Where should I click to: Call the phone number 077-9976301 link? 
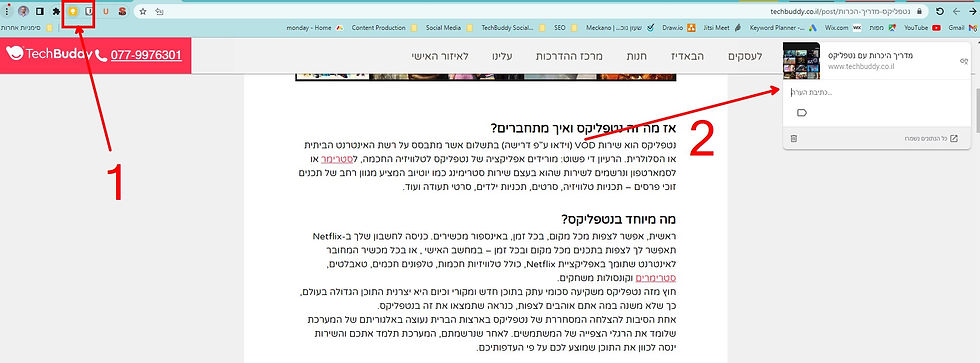coord(146,55)
